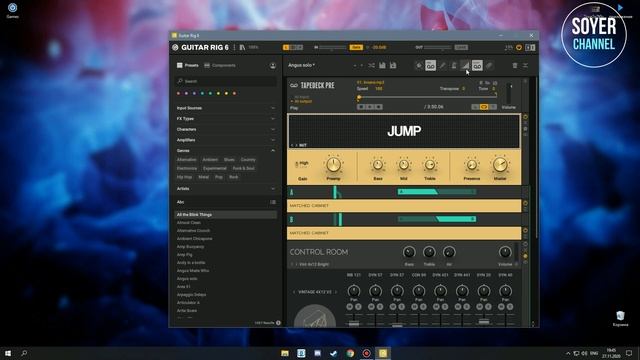Save the current preset with disk icon
Viewport: 640px width, 360px height.
[x=382, y=65]
